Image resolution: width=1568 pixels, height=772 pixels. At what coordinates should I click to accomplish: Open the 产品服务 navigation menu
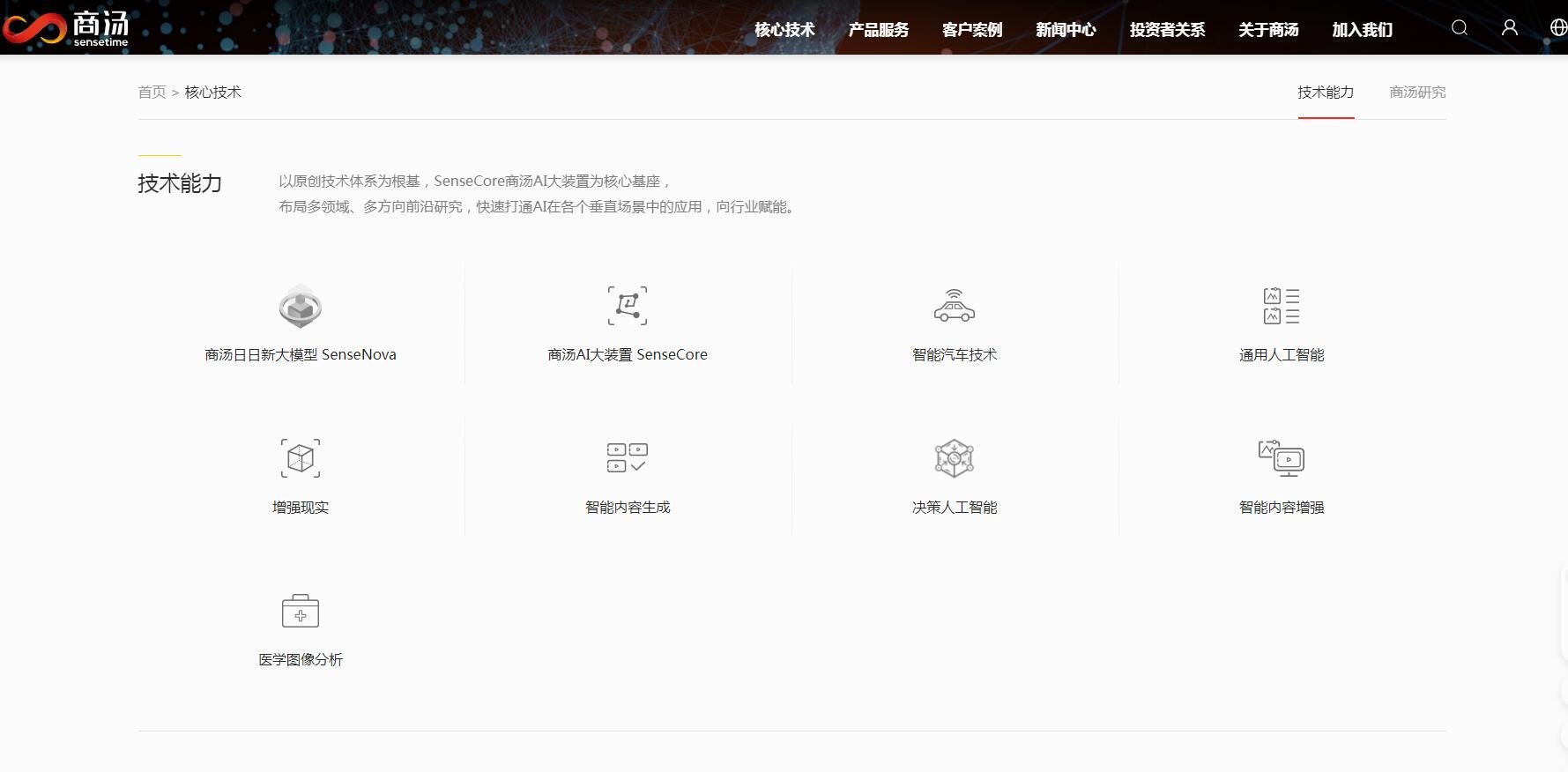click(879, 30)
